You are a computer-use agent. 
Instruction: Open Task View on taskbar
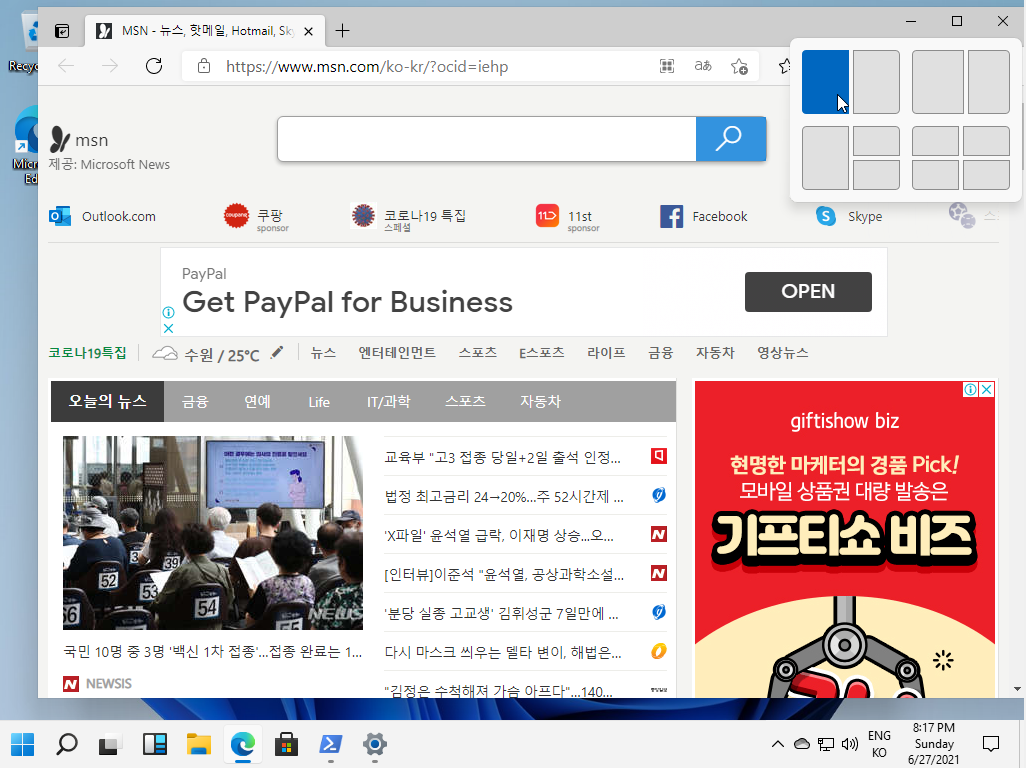111,744
